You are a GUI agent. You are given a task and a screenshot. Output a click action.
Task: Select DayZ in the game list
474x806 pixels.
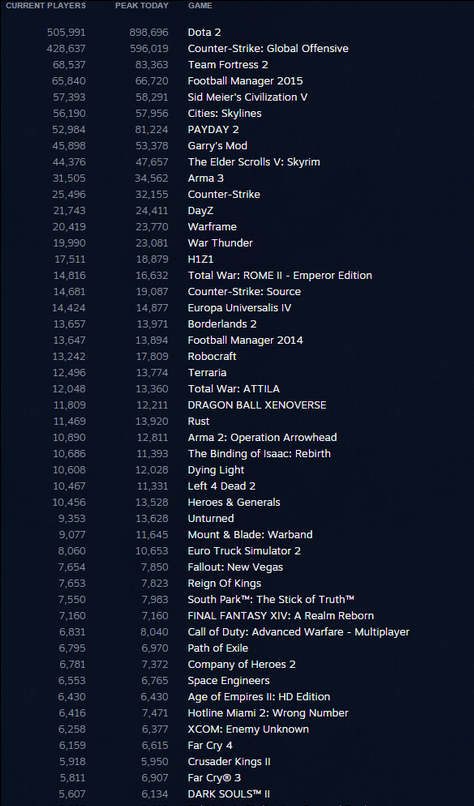tap(200, 211)
